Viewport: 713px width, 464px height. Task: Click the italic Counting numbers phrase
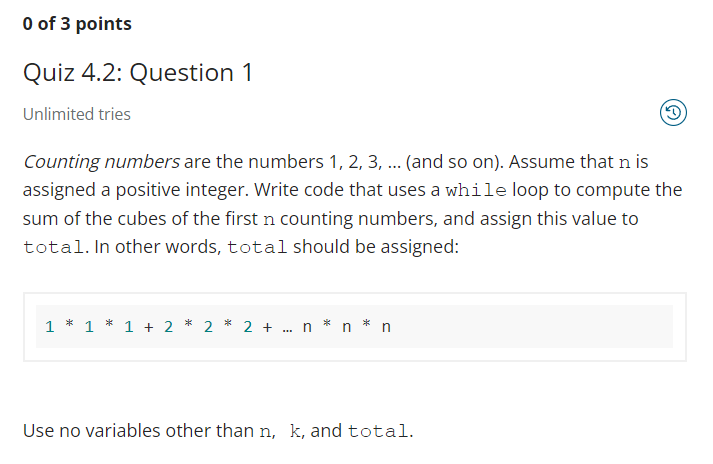coord(101,162)
